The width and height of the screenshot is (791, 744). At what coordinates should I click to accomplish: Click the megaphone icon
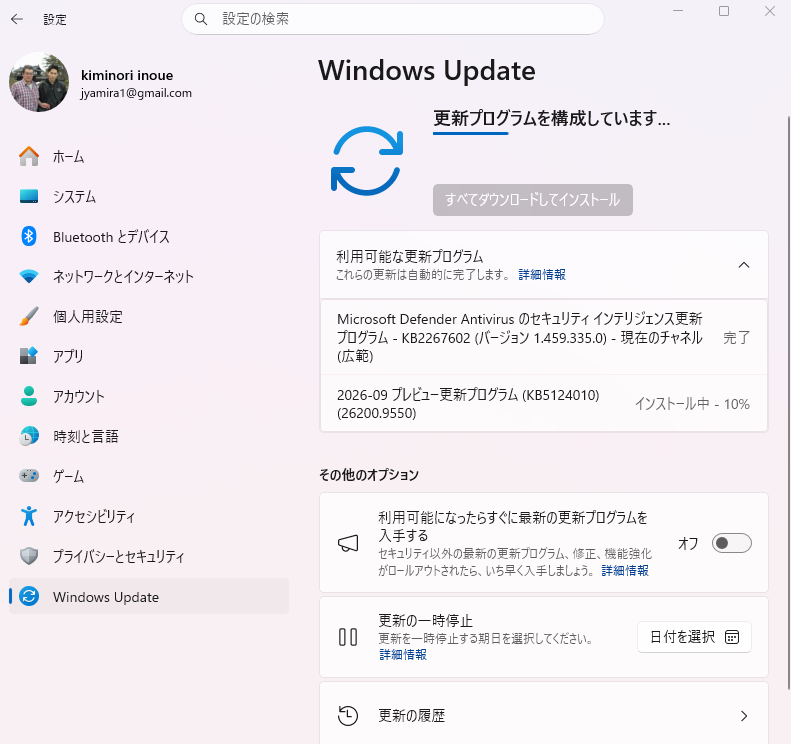coord(348,543)
